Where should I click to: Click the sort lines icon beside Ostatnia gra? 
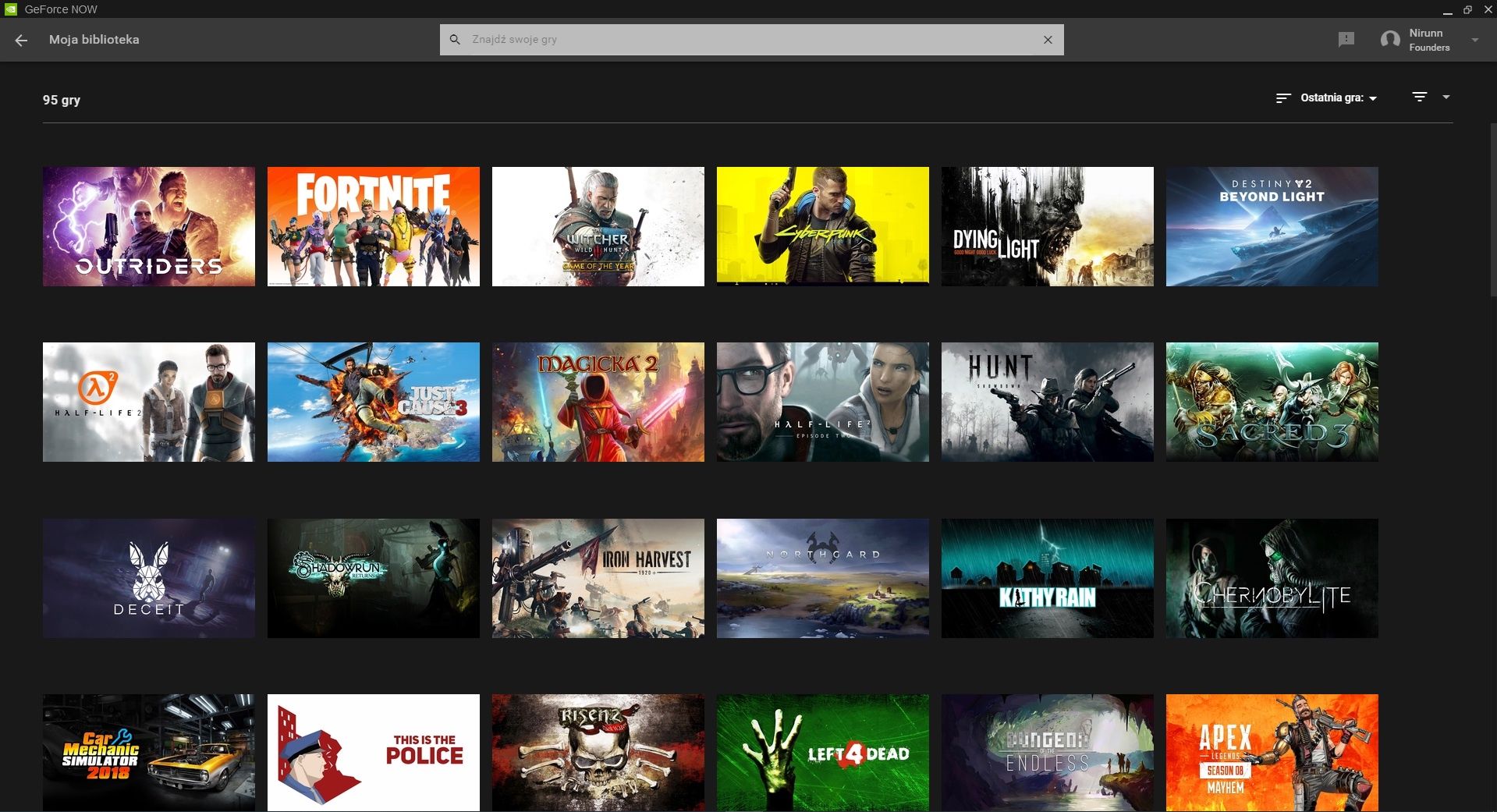coord(1282,98)
